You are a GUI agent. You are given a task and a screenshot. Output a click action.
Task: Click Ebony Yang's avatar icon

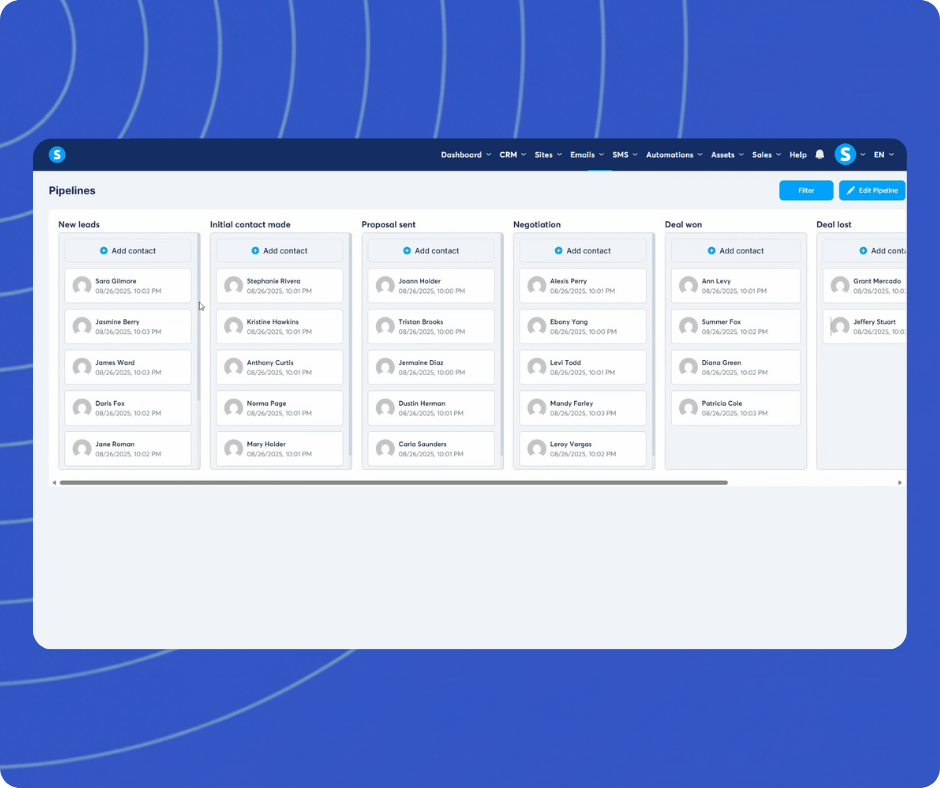(537, 326)
